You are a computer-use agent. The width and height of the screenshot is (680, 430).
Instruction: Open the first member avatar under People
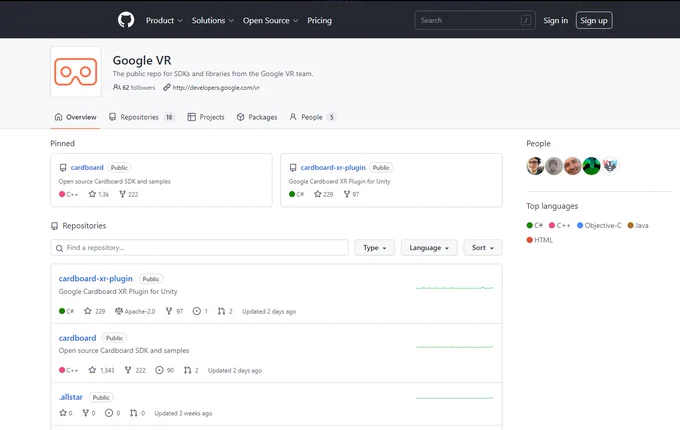[535, 166]
